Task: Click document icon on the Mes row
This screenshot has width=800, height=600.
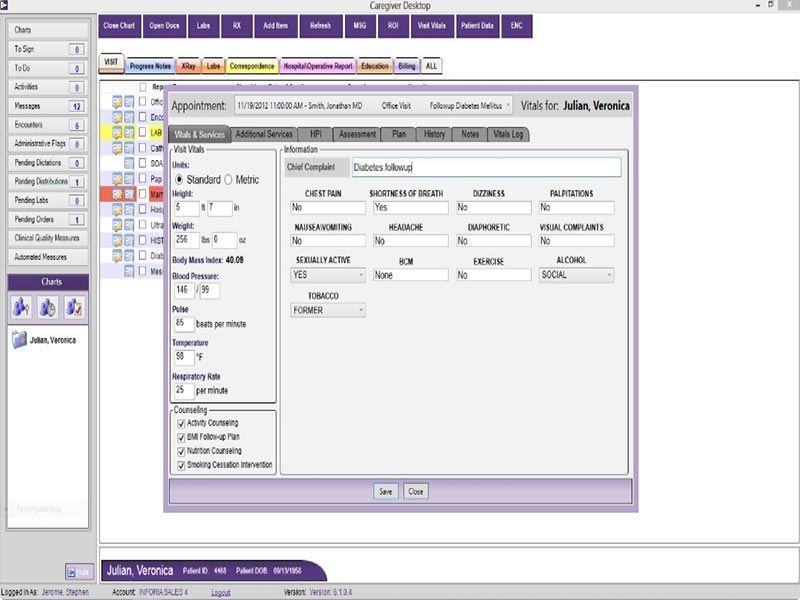Action: 129,270
